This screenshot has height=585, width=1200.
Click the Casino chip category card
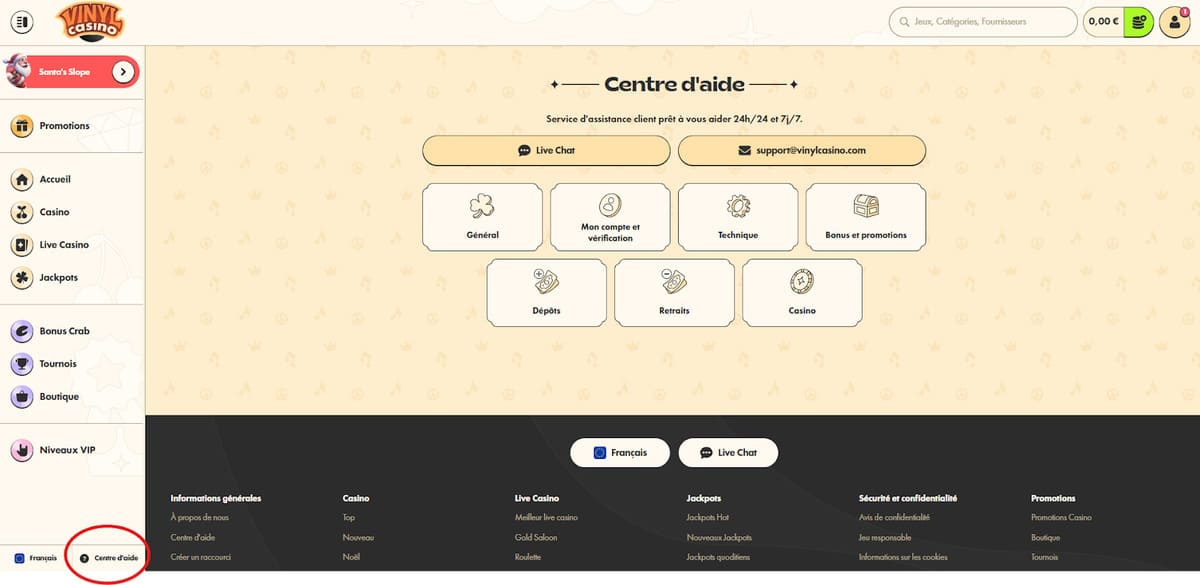802,292
